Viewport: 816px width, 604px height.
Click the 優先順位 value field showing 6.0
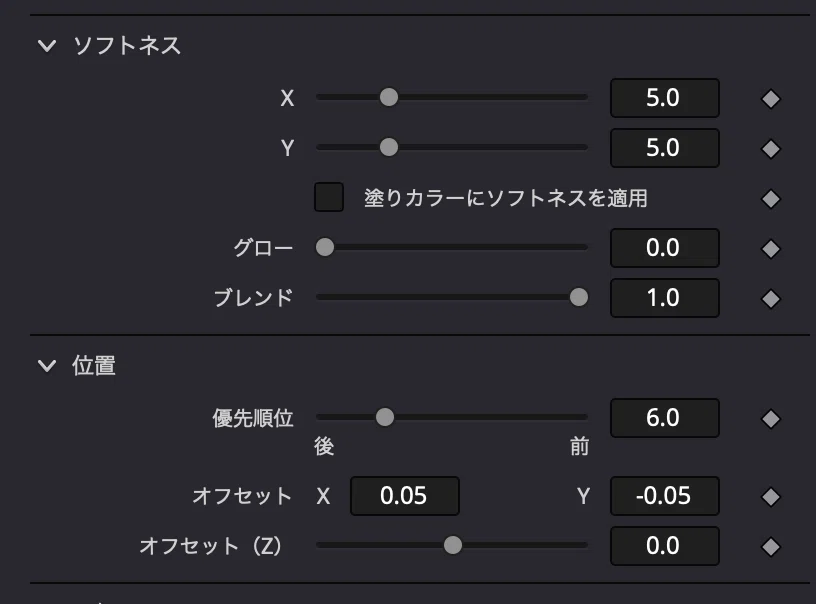click(664, 418)
